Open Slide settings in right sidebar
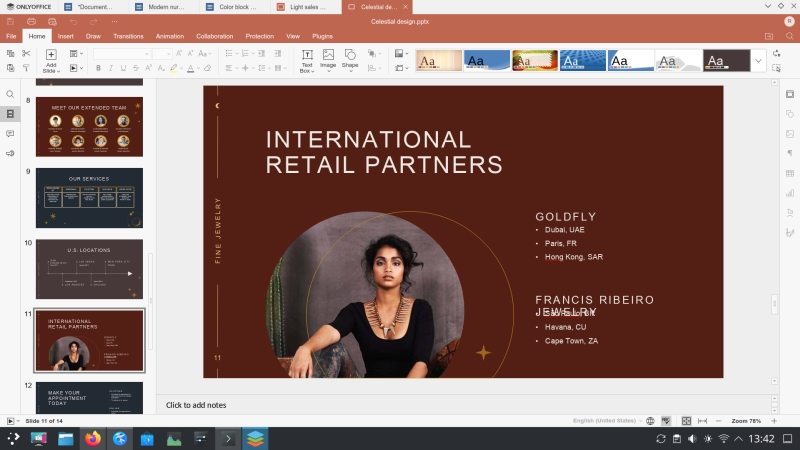This screenshot has height=450, width=800. tap(790, 94)
